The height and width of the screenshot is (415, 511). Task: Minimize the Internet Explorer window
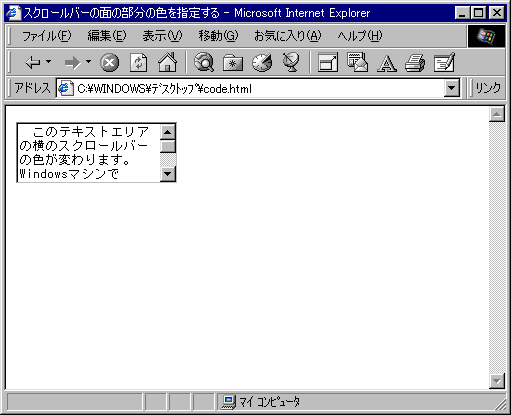pyautogui.click(x=462, y=13)
